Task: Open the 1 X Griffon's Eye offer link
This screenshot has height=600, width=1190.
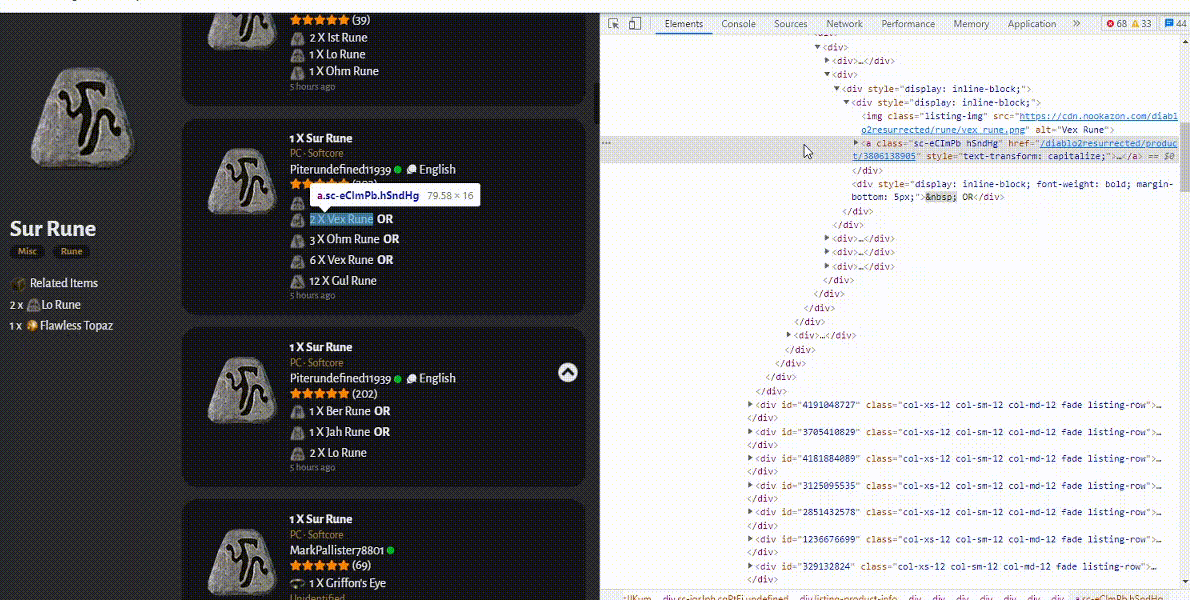Action: coord(348,584)
